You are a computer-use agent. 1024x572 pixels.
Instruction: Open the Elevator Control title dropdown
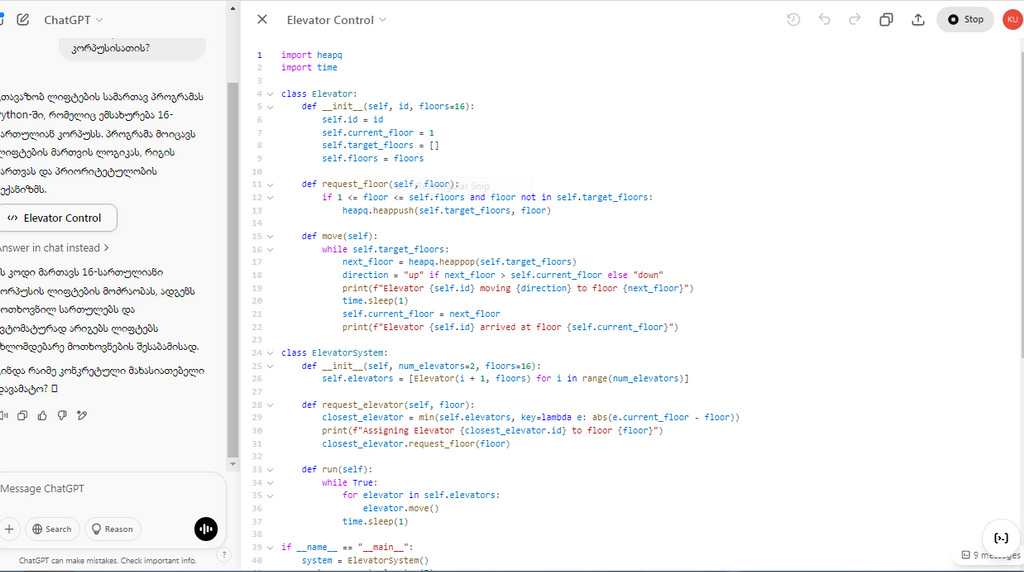[336, 20]
